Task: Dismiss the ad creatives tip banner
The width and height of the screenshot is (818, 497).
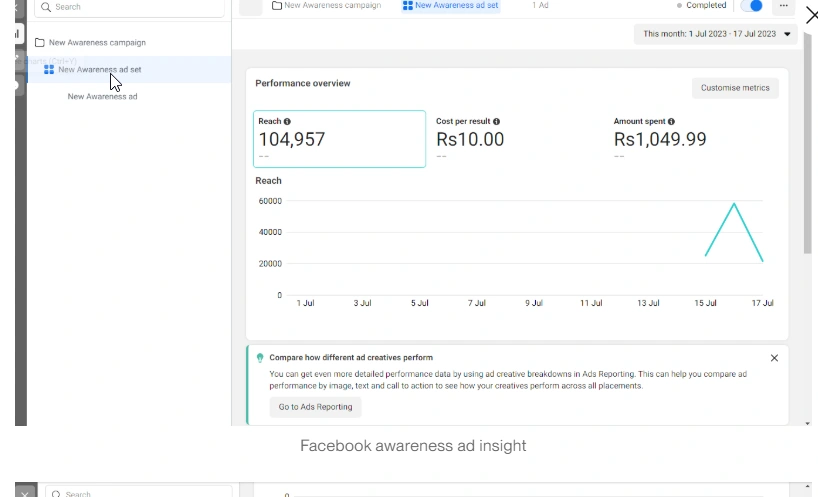Action: point(774,358)
